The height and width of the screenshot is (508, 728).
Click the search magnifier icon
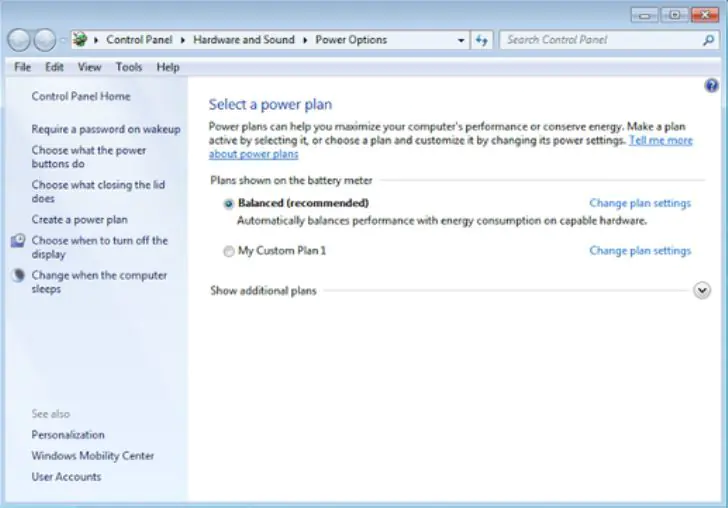tap(709, 40)
